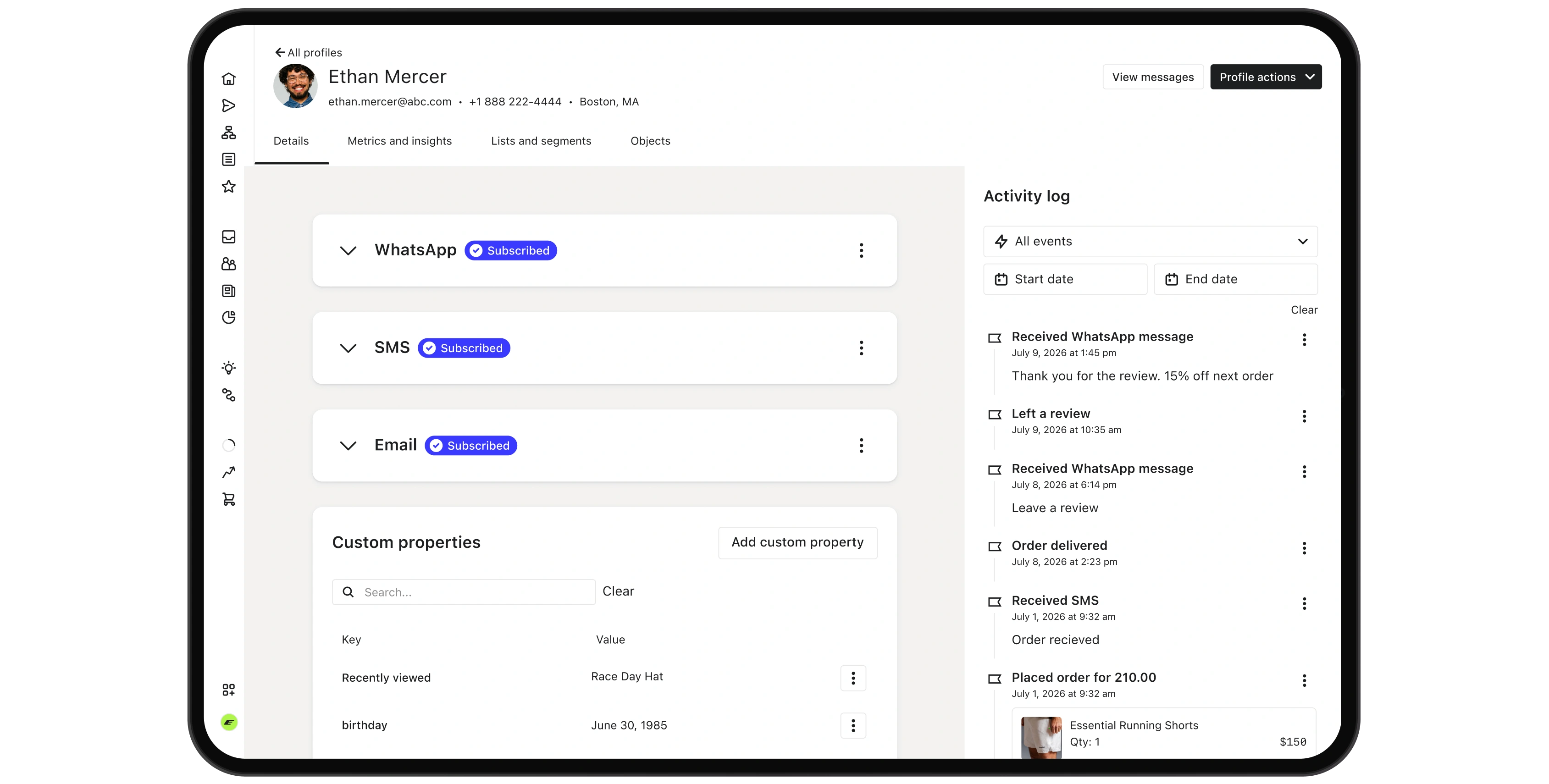Screen dimensions: 1549x784
Task: Switch to the Objects tab
Action: [x=651, y=141]
